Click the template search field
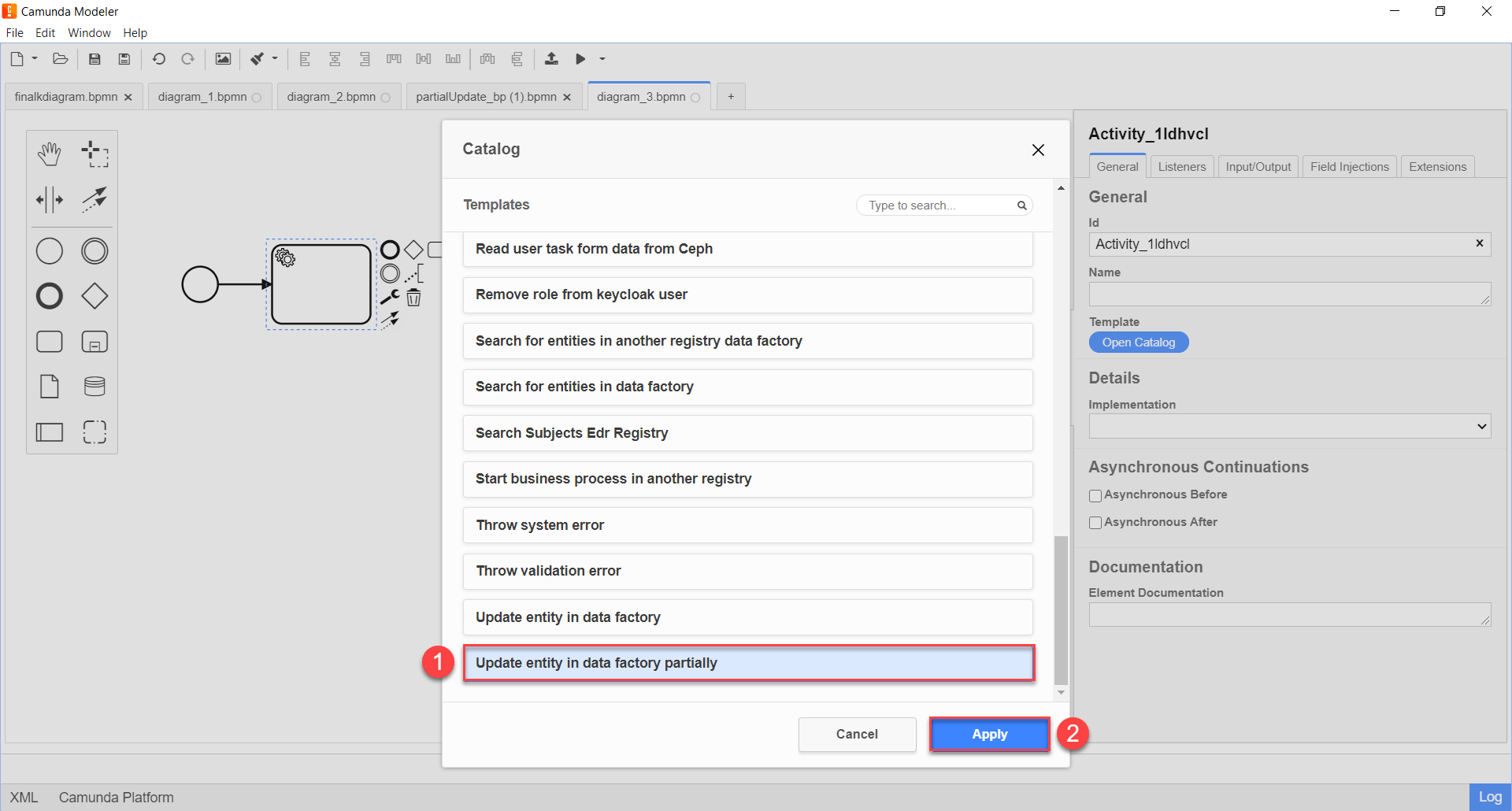Screen dimensions: 1512x811 pyautogui.click(x=943, y=206)
